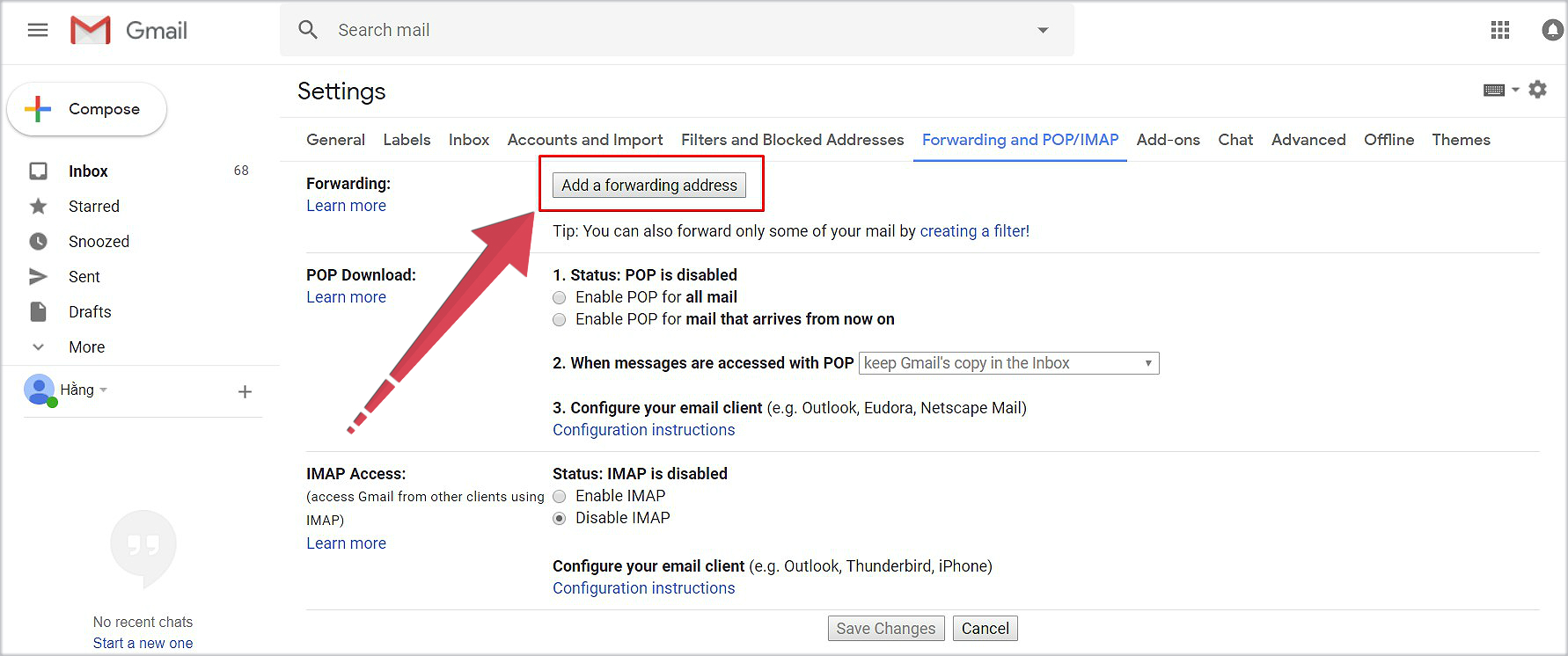The width and height of the screenshot is (1568, 656).
Task: Show search options dropdown arrow
Action: pos(1043,30)
